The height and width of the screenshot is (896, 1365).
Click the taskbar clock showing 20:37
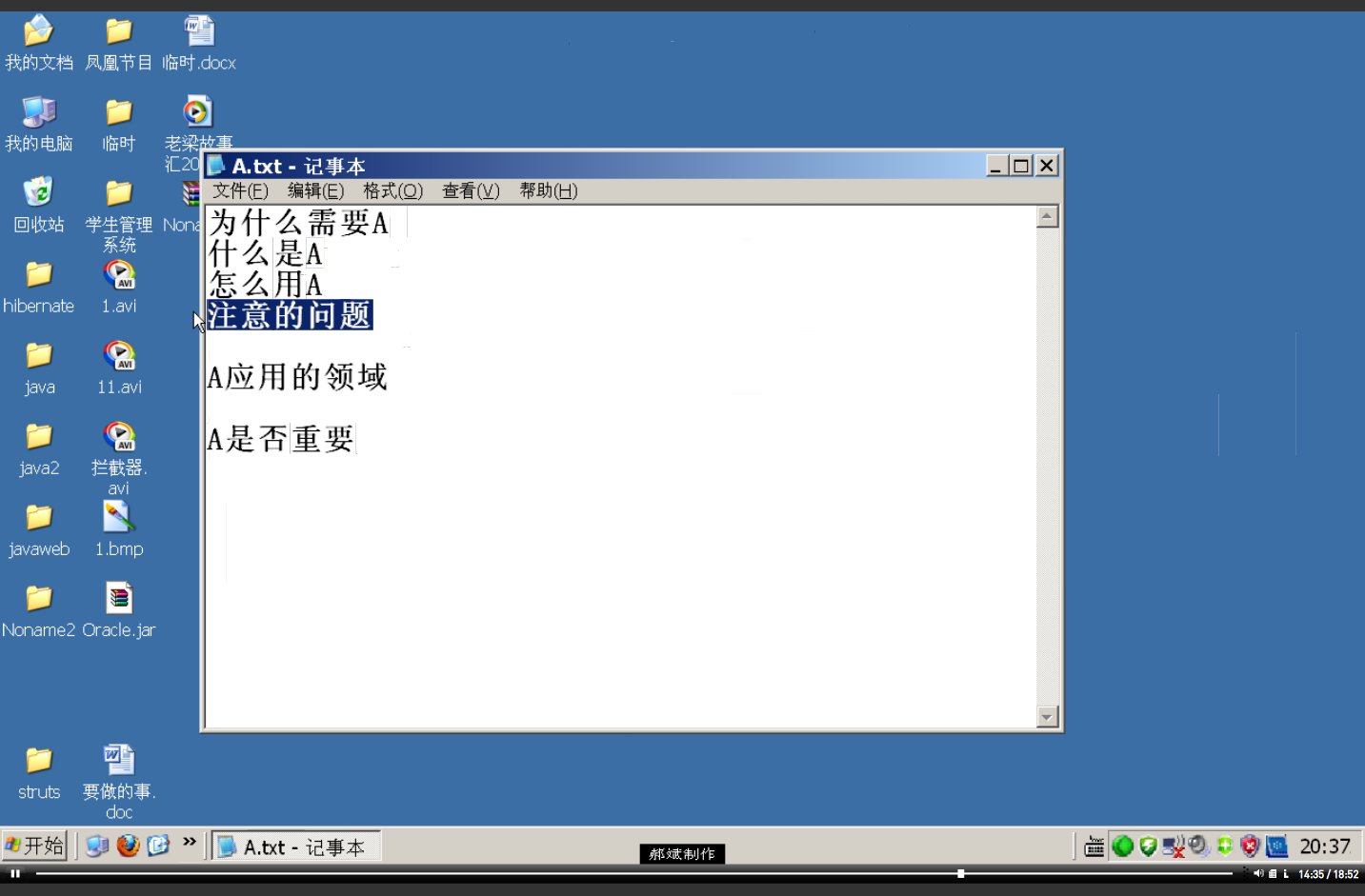tap(1325, 846)
